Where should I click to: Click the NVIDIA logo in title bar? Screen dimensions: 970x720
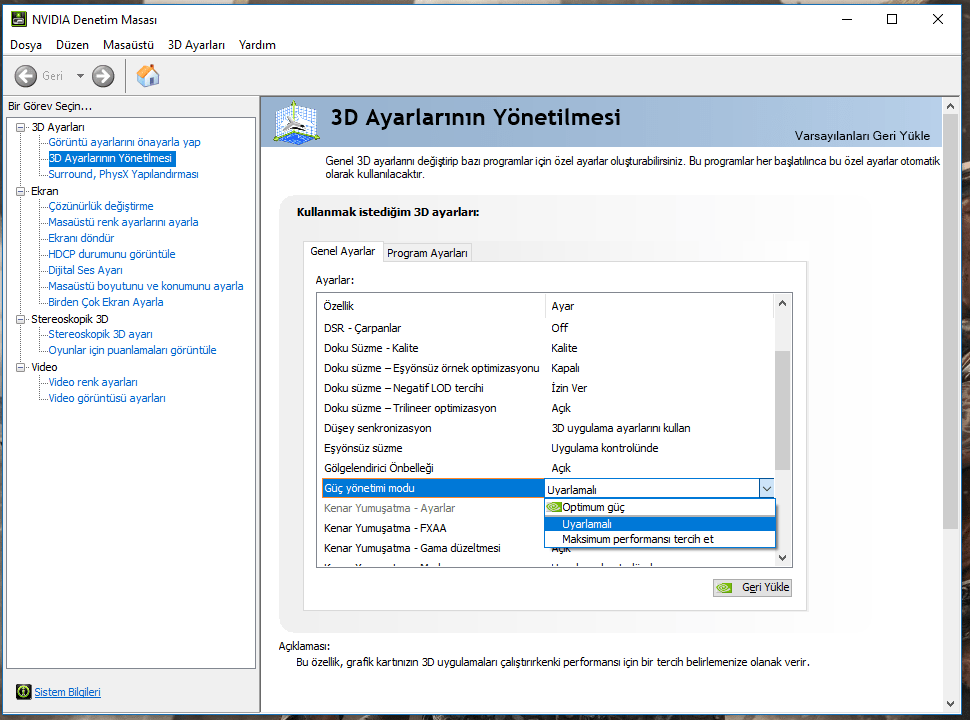(19, 19)
